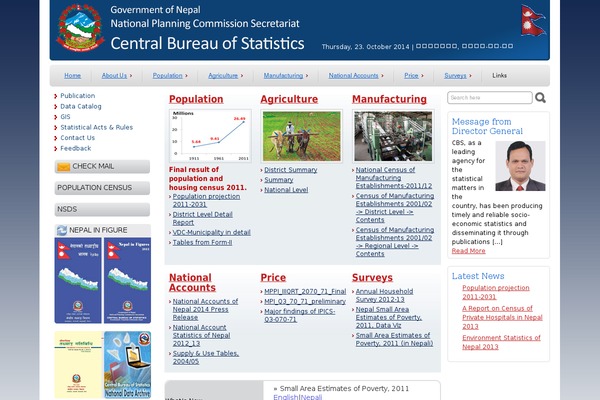Image resolution: width=600 pixels, height=400 pixels.
Task: Open the Manufacturing section heading
Action: tap(389, 99)
